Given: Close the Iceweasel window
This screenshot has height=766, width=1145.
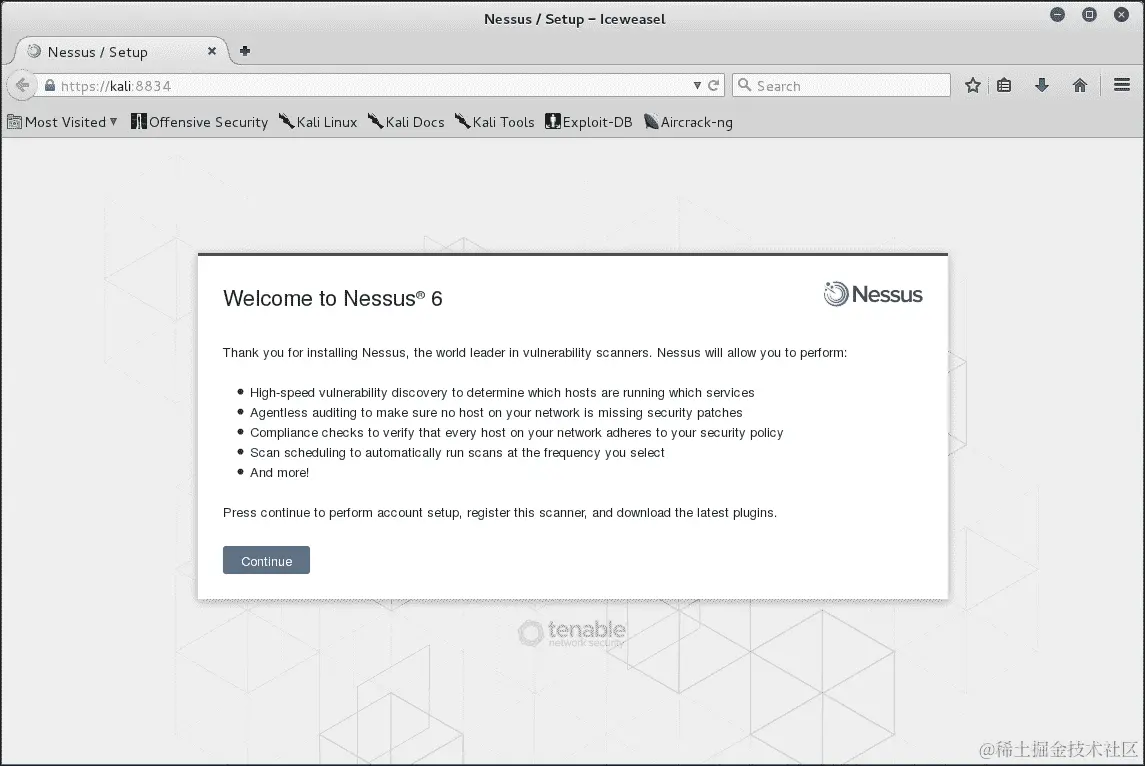Looking at the screenshot, I should (x=1121, y=15).
